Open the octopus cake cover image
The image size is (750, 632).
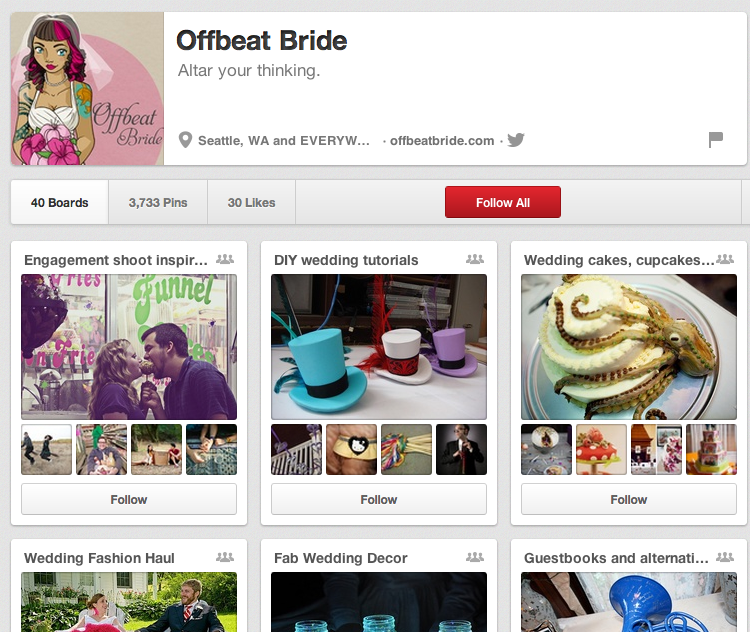point(629,347)
